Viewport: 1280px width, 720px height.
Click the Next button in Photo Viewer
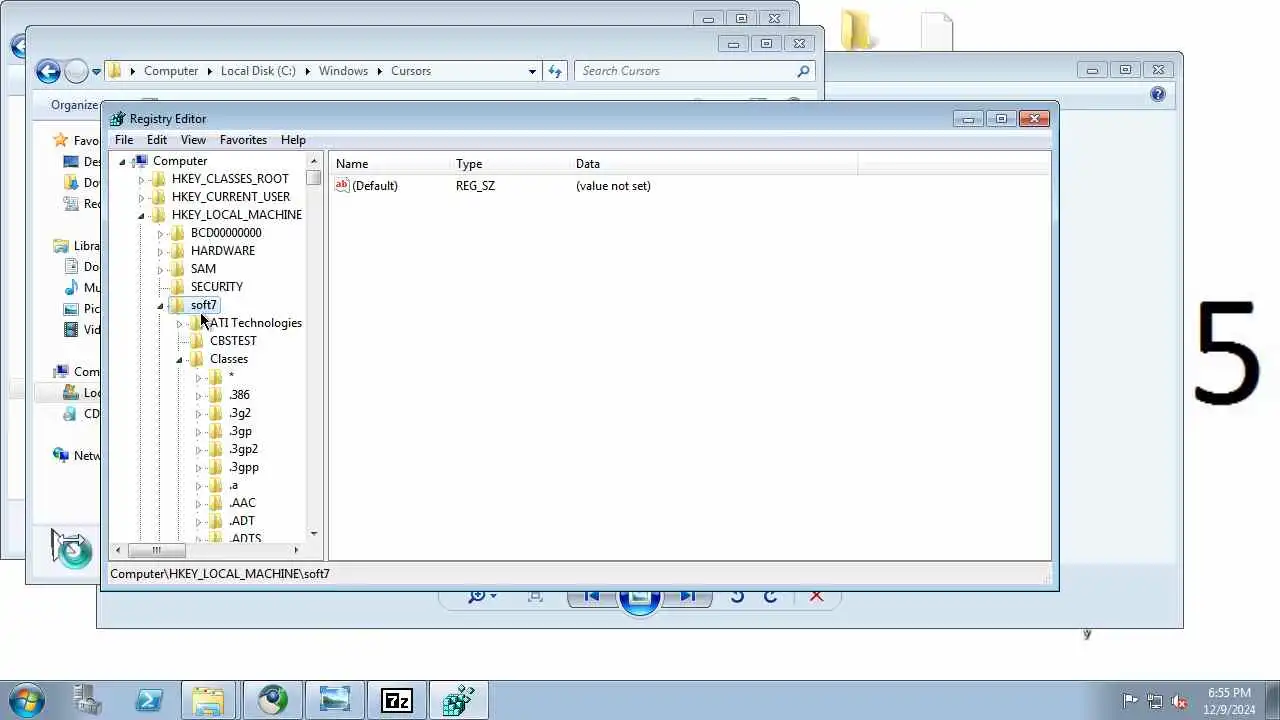click(x=687, y=596)
